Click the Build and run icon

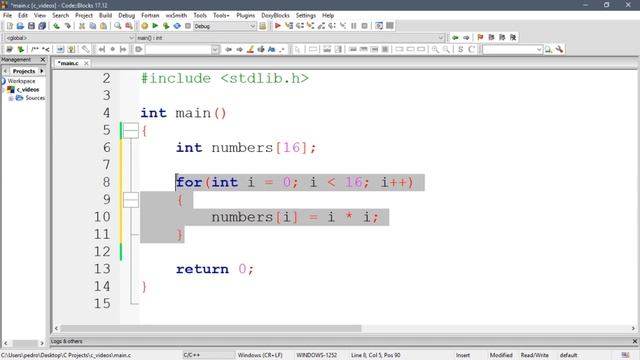(x=166, y=26)
